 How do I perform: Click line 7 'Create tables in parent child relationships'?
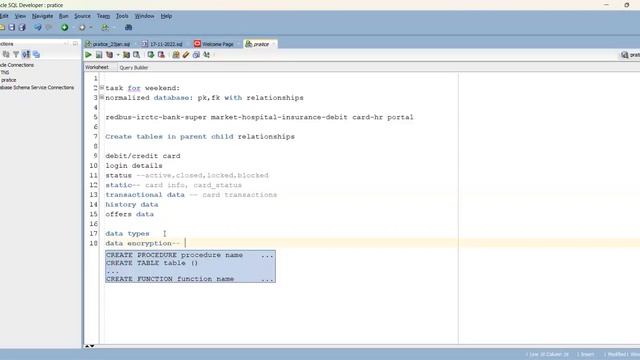pos(200,136)
